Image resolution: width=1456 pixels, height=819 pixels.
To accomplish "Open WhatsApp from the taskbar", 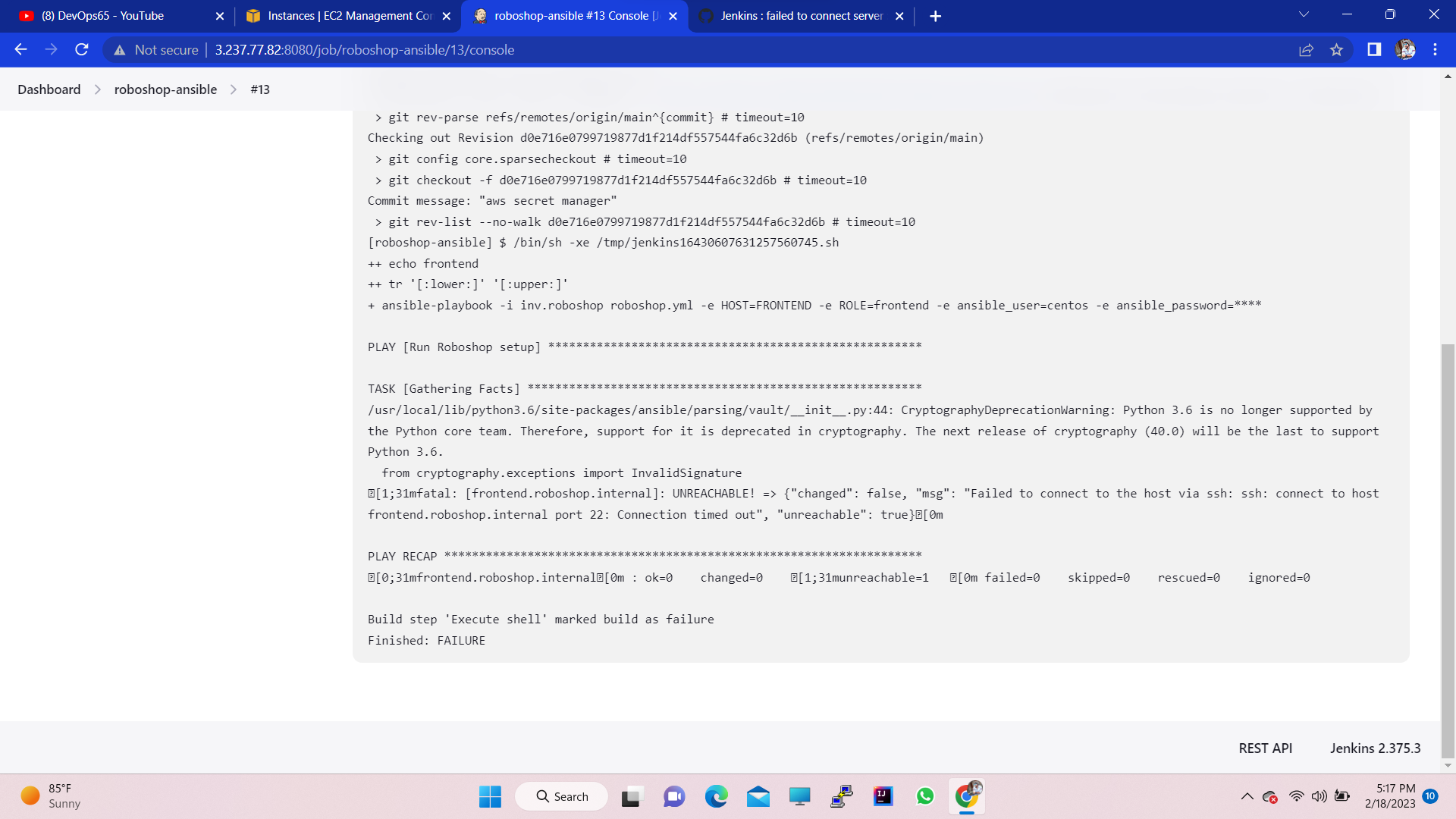I will (x=924, y=796).
